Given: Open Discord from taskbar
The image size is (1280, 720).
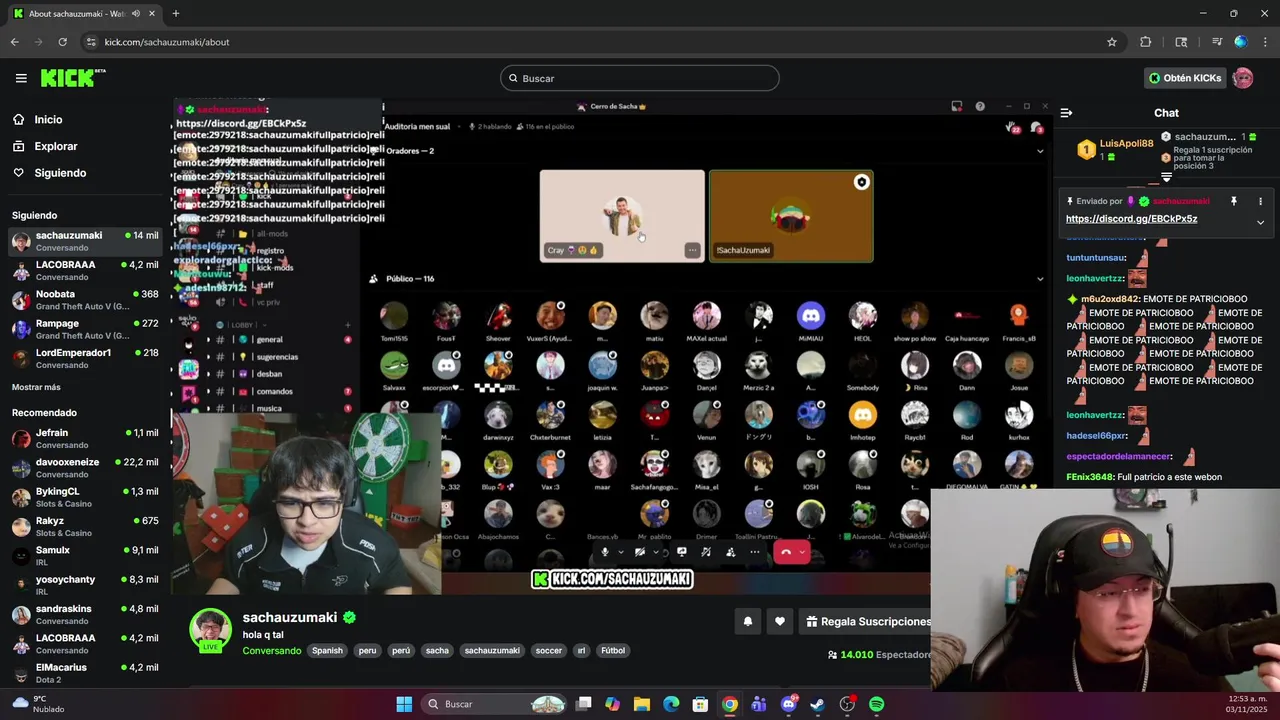Looking at the screenshot, I should (789, 704).
